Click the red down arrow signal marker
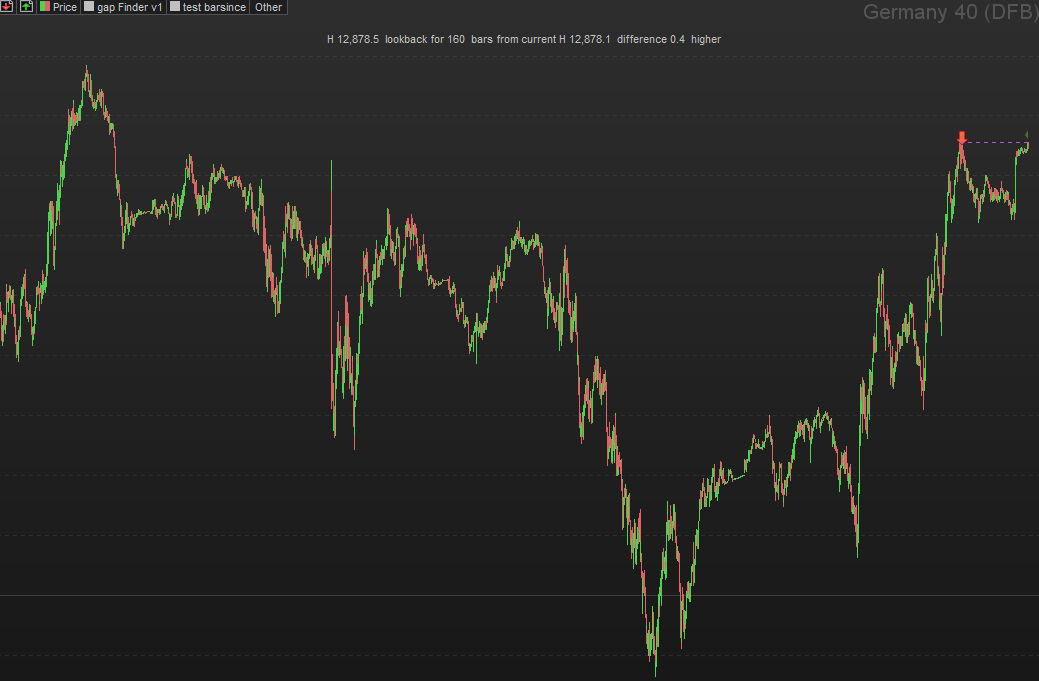Viewport: 1039px width, 681px height. [x=962, y=138]
